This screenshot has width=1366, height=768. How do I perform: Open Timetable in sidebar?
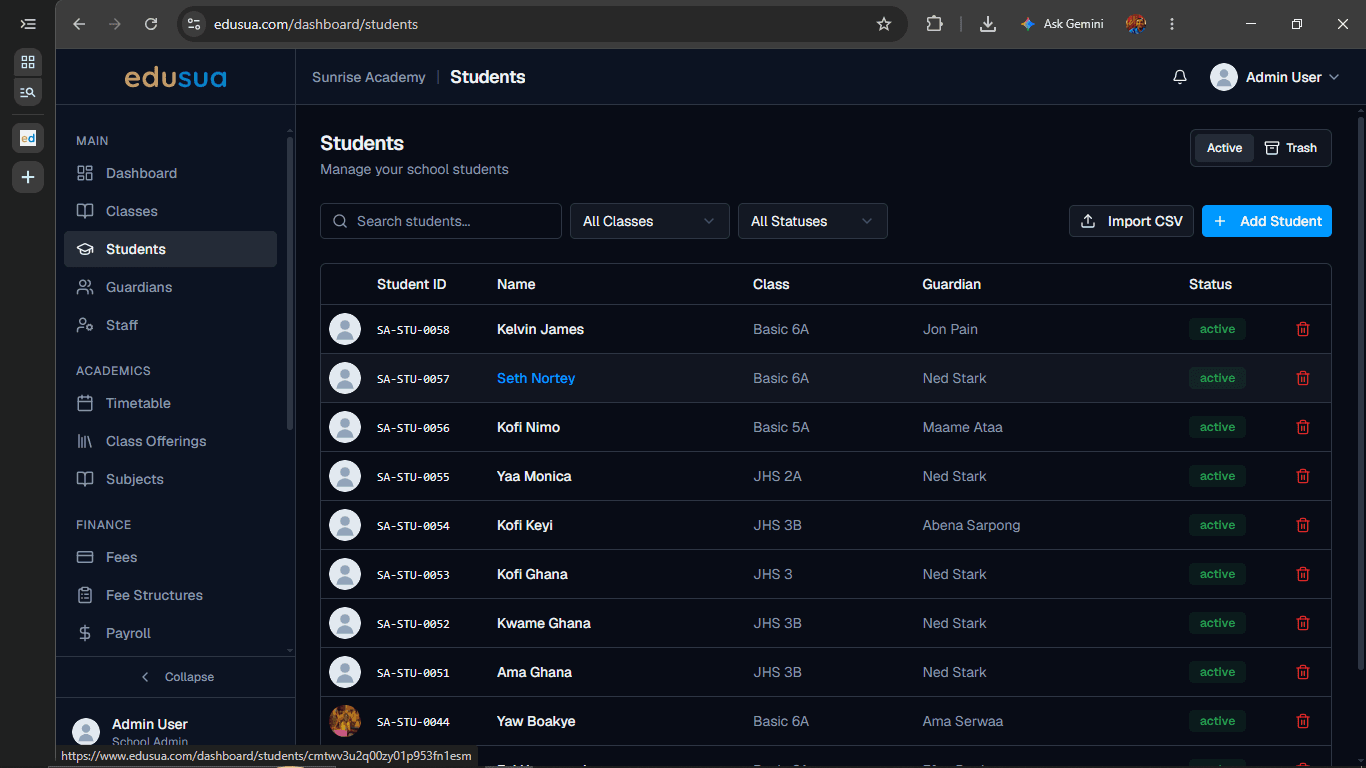170,403
